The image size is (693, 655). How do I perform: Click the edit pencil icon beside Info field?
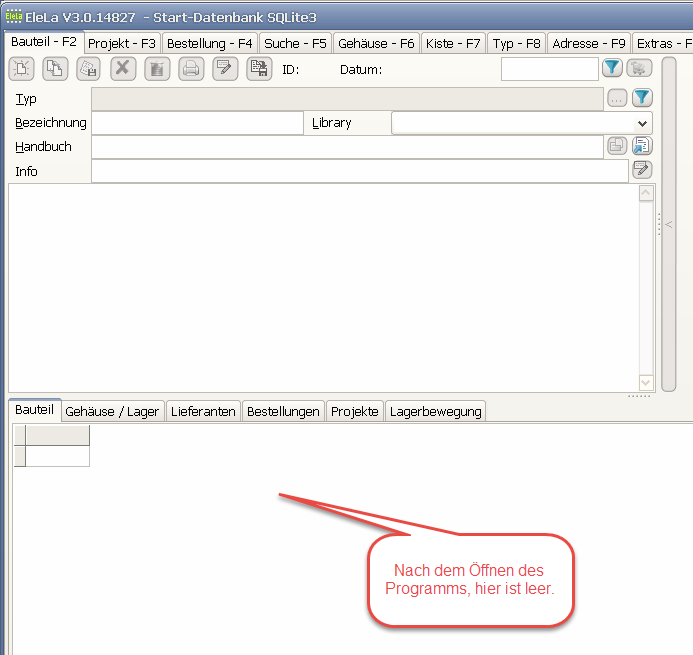click(x=642, y=170)
